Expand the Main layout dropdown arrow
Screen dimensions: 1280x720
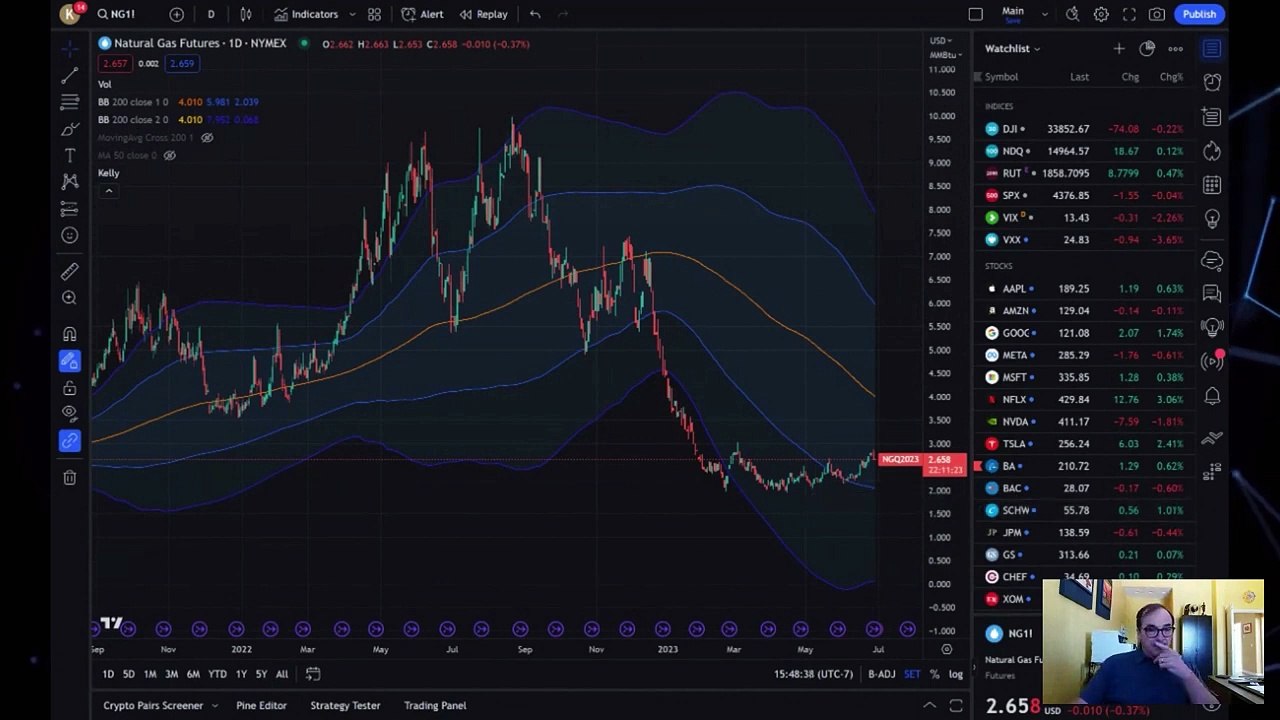click(x=1045, y=14)
